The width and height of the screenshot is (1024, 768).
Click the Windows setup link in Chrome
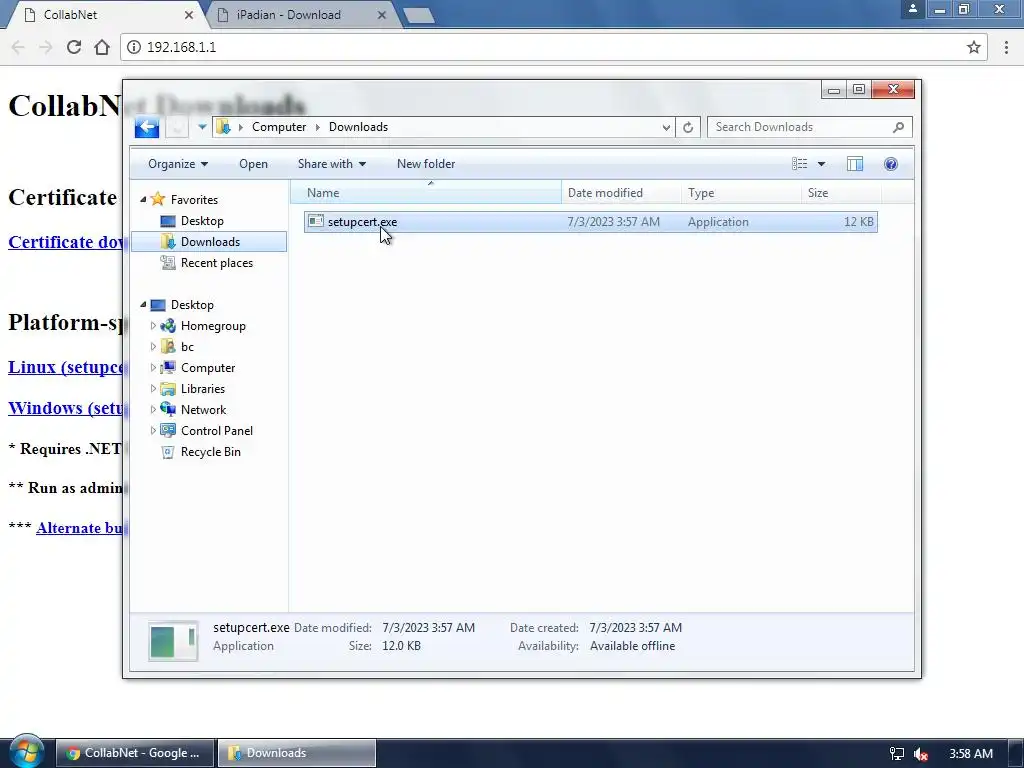click(65, 408)
